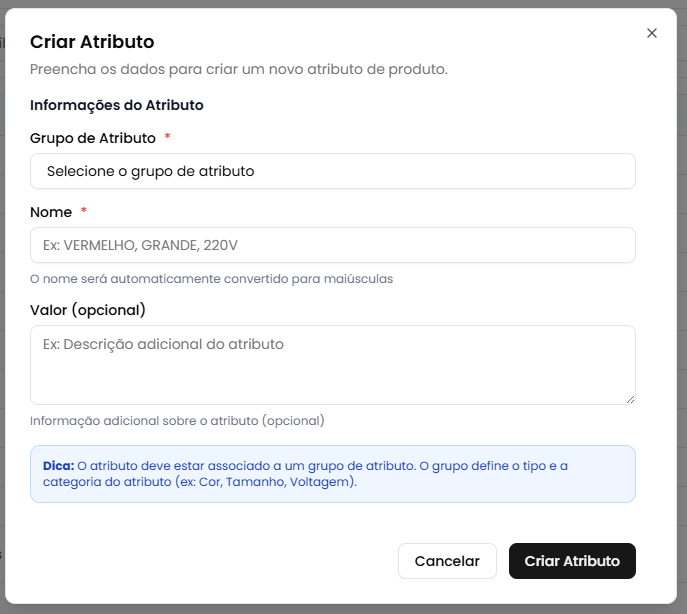Image resolution: width=687 pixels, height=614 pixels.
Task: Click the Valor (opcional) label
Action: 88,310
